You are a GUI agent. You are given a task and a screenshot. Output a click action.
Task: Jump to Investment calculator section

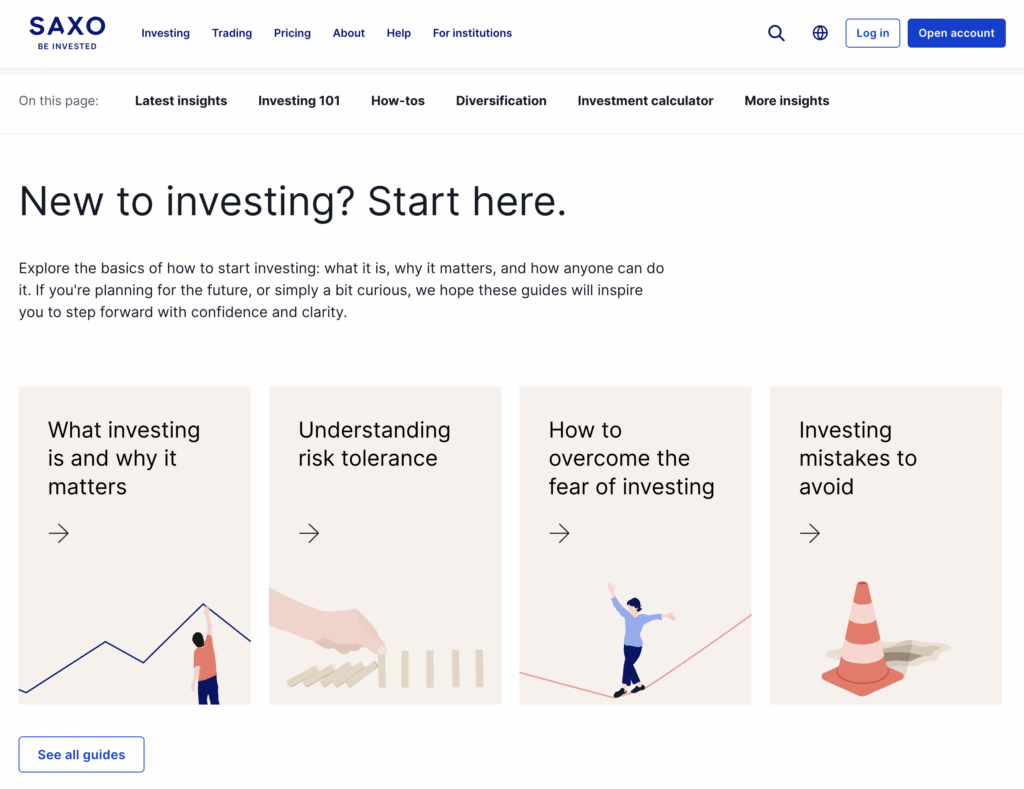(645, 101)
